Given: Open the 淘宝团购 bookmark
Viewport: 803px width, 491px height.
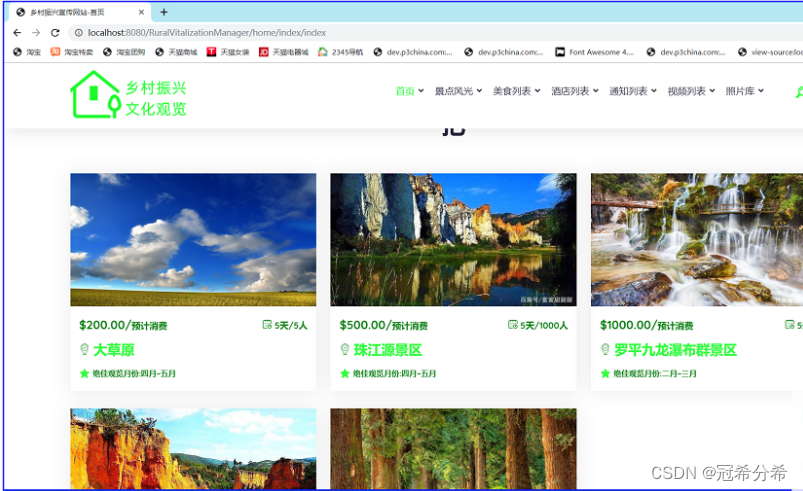Looking at the screenshot, I should click(x=124, y=52).
